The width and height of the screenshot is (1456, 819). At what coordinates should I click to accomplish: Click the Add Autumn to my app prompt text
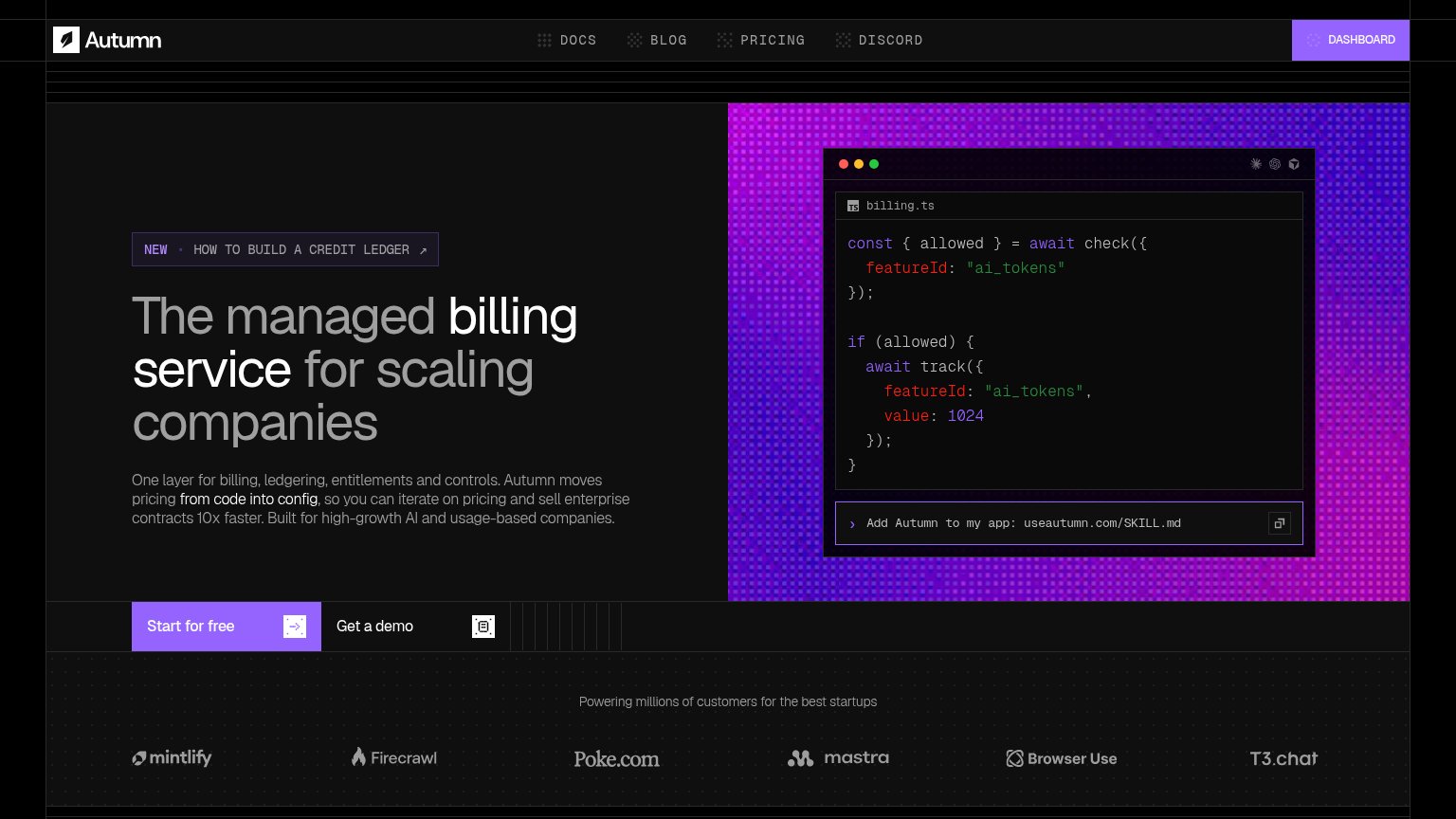coord(1024,523)
